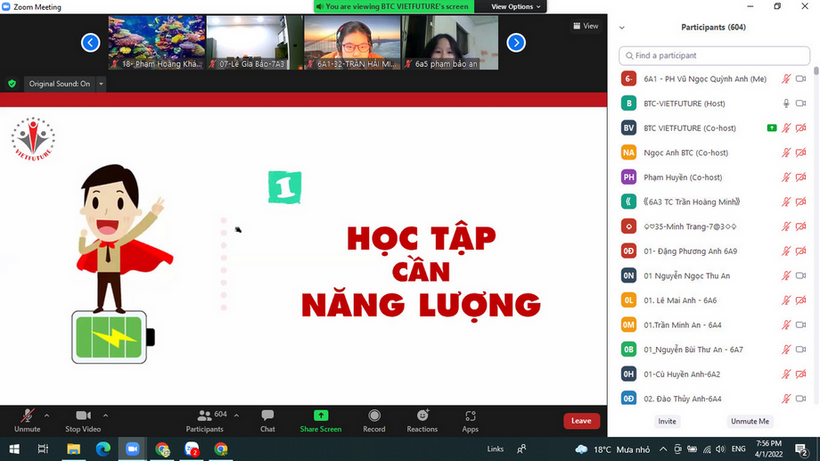Open audio options arrow beside Unmute
The image size is (820, 461).
(x=48, y=414)
